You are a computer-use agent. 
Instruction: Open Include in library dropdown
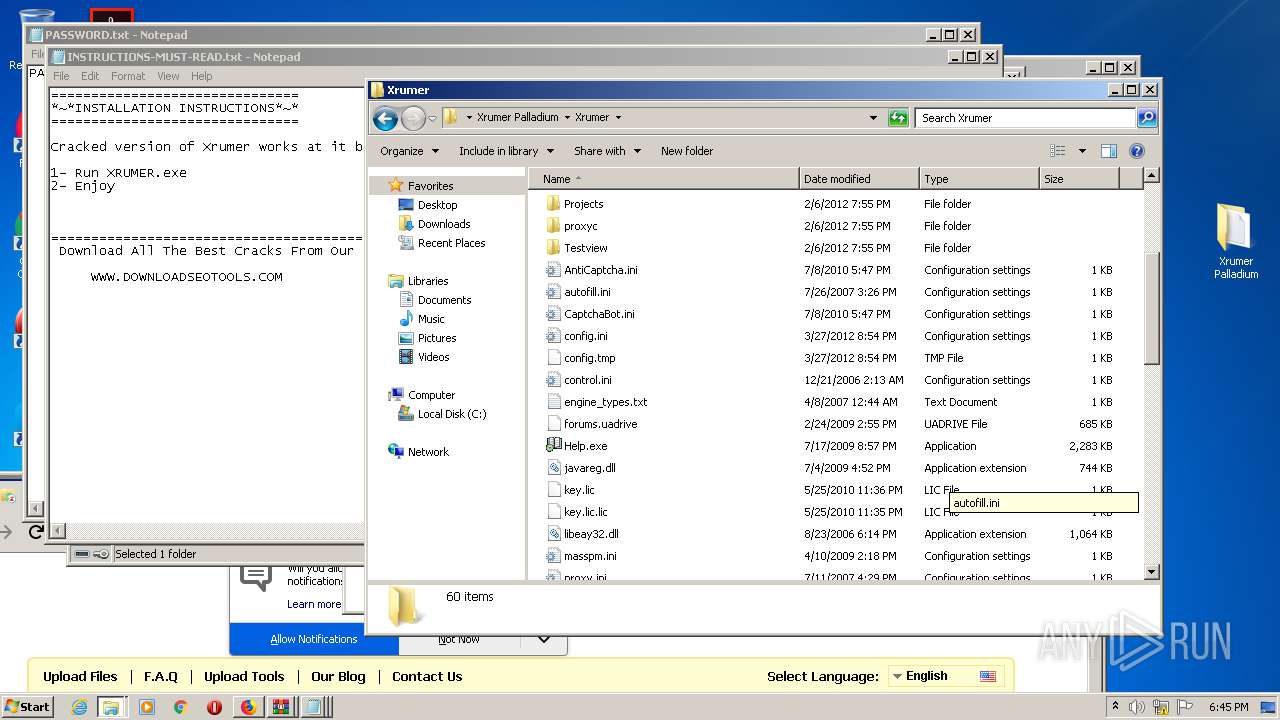506,151
